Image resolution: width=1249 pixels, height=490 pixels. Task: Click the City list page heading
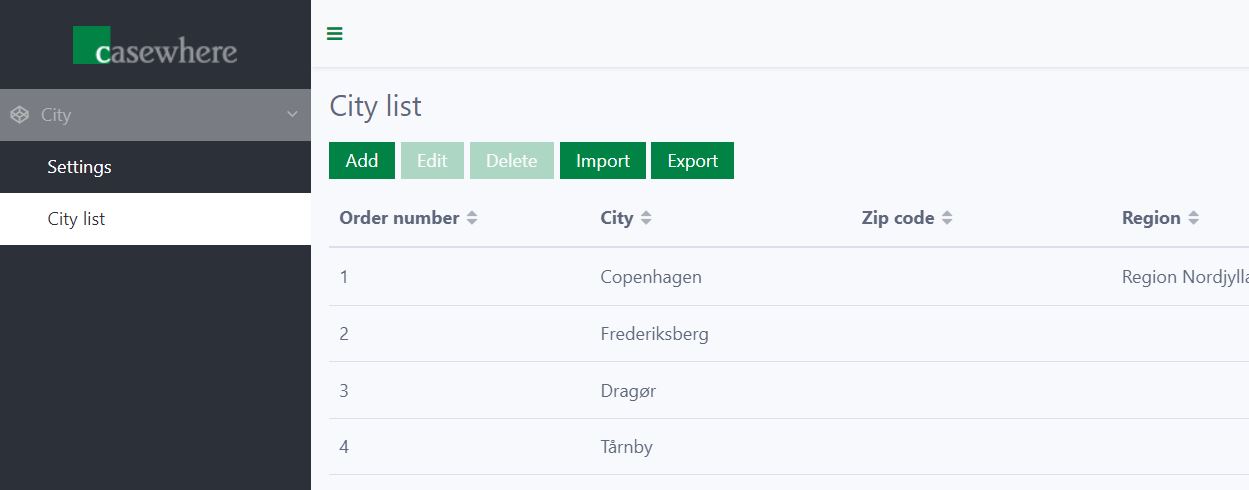[x=376, y=106]
